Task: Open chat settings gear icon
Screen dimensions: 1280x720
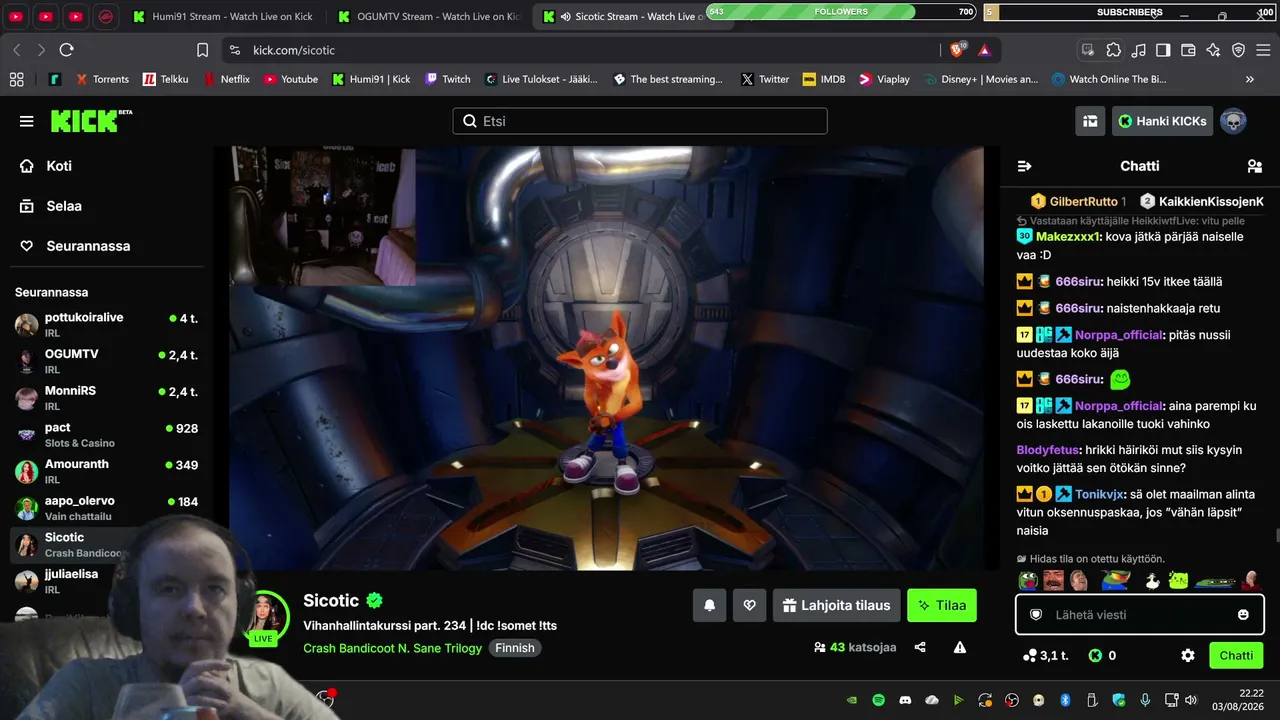Action: (x=1188, y=656)
